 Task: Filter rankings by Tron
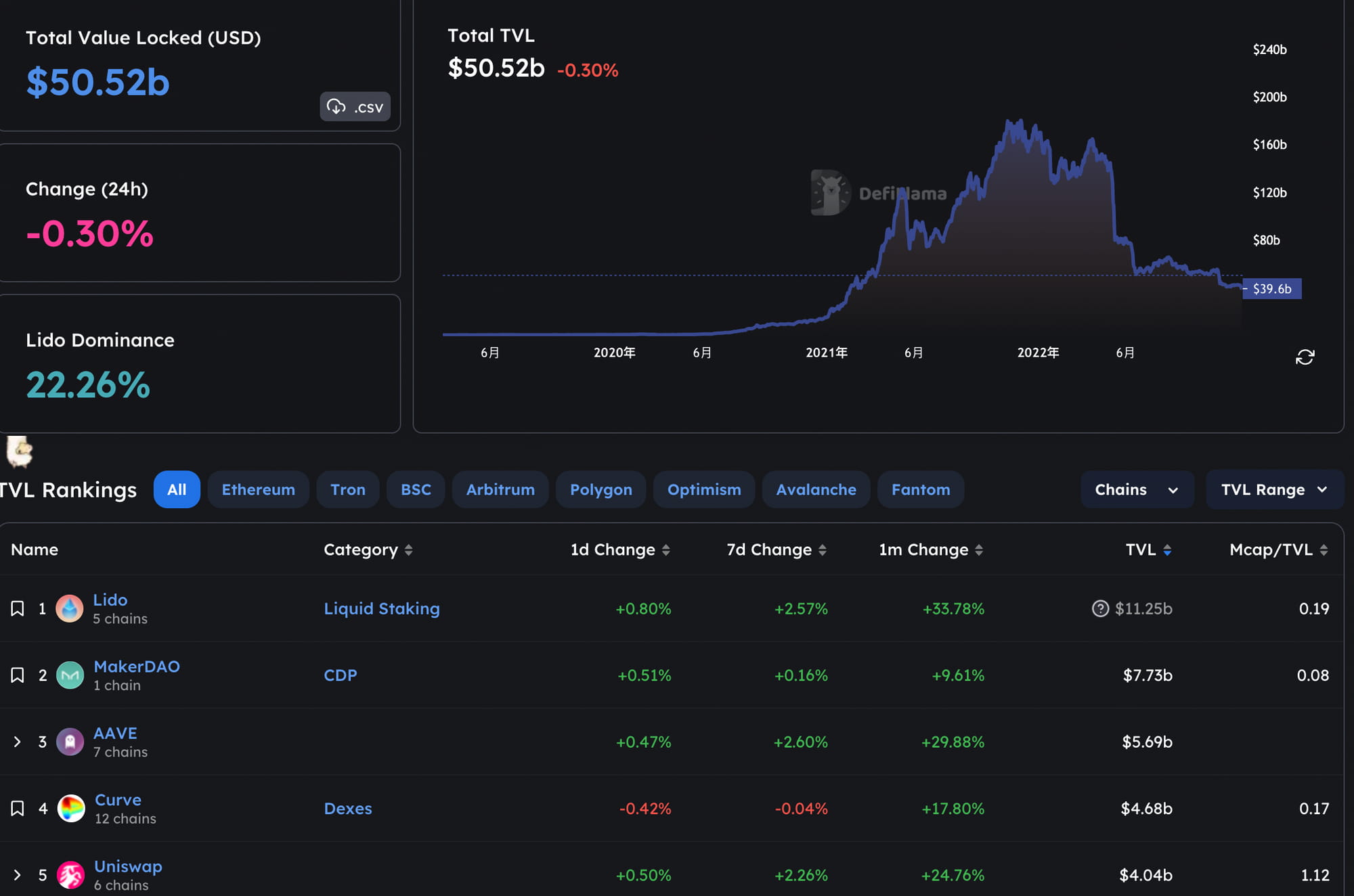348,489
